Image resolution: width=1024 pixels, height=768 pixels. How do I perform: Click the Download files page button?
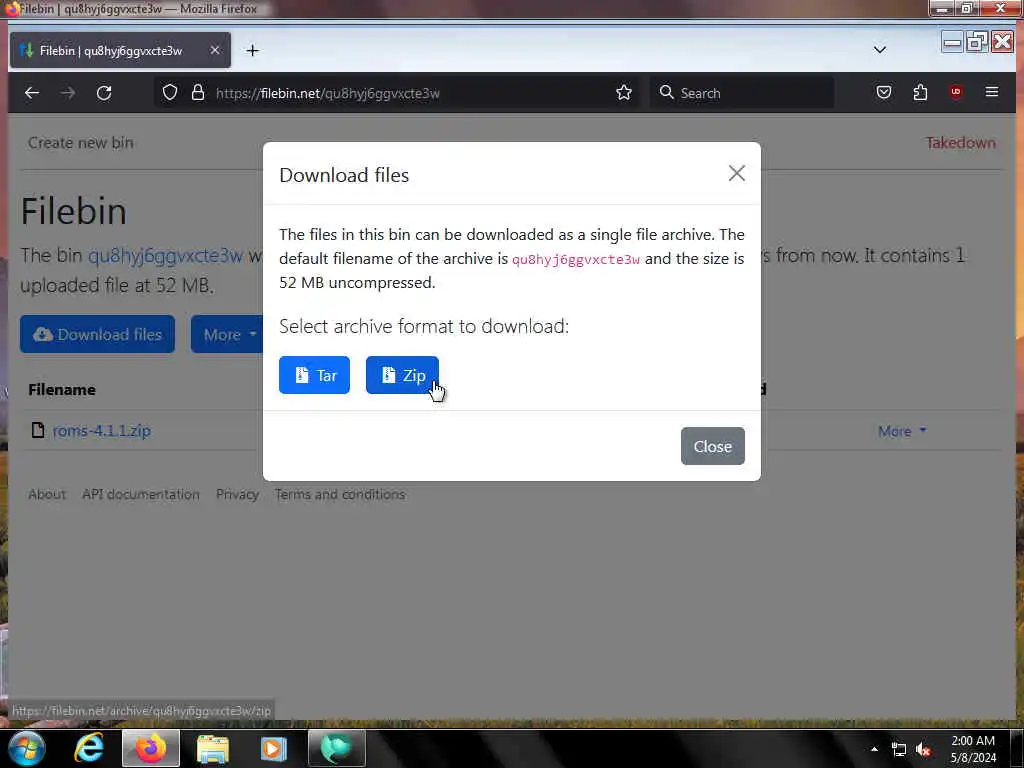pos(97,334)
